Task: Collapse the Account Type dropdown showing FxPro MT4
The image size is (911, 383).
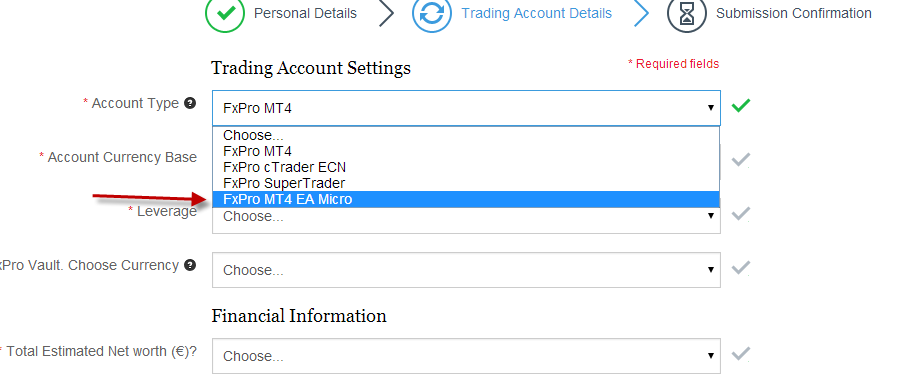Action: (466, 108)
